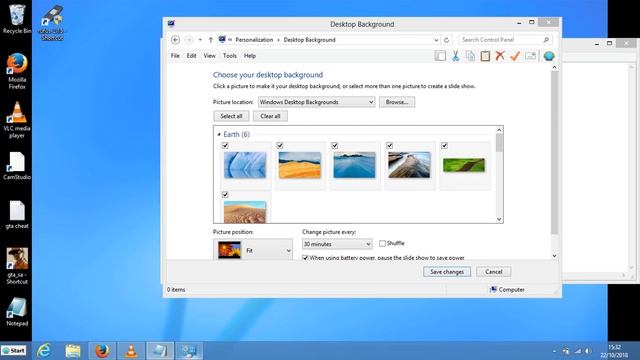Uncheck the blue ice picture checkbox
Viewport: 640px width, 360px height.
225,146
